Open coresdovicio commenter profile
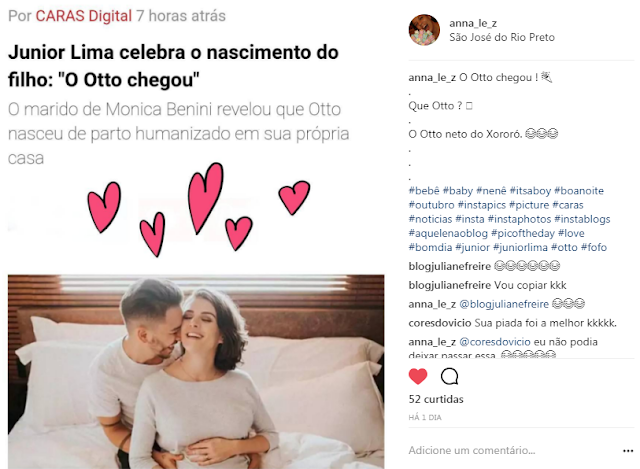 [440, 323]
